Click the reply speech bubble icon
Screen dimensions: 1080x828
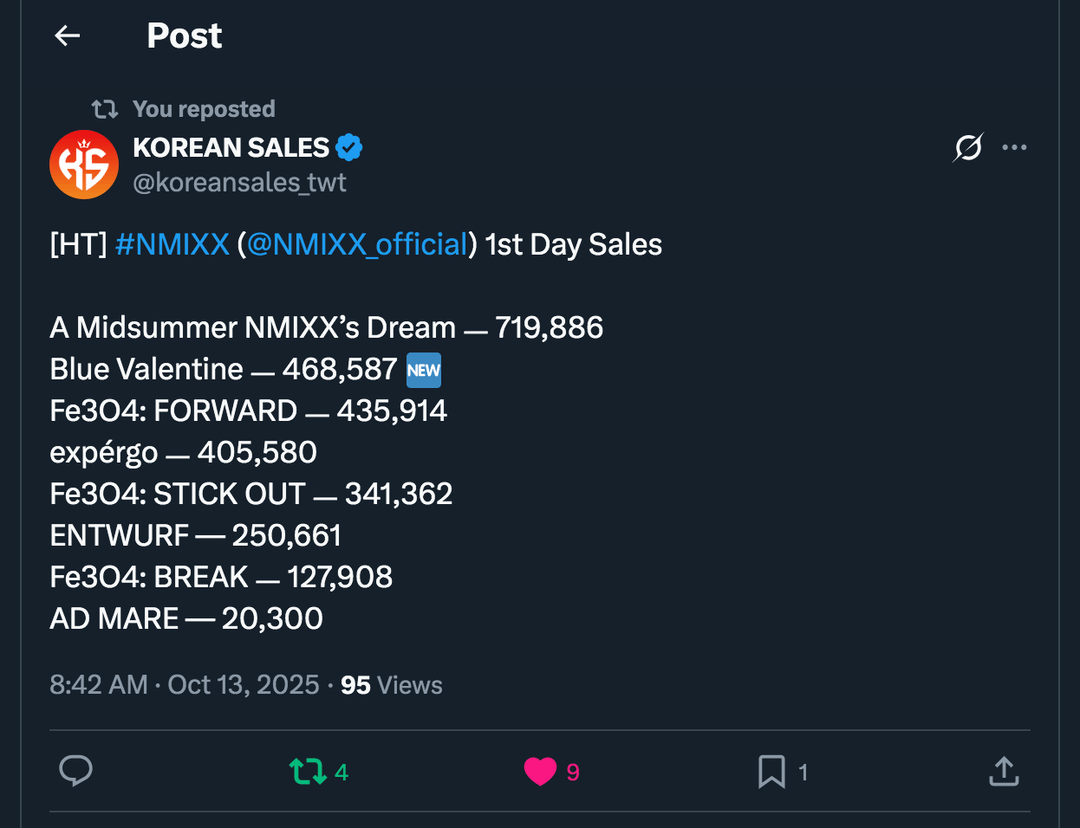click(x=76, y=771)
